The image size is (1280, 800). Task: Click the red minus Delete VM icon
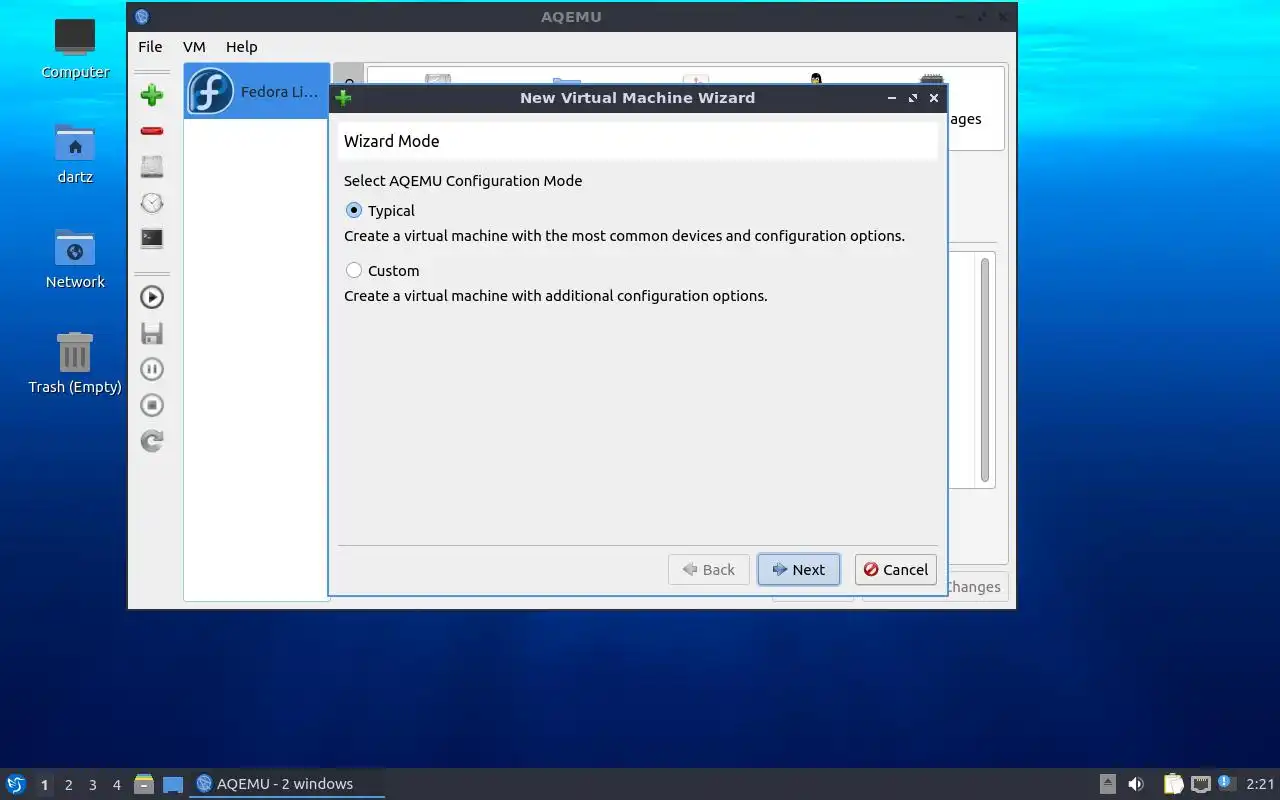pyautogui.click(x=152, y=131)
